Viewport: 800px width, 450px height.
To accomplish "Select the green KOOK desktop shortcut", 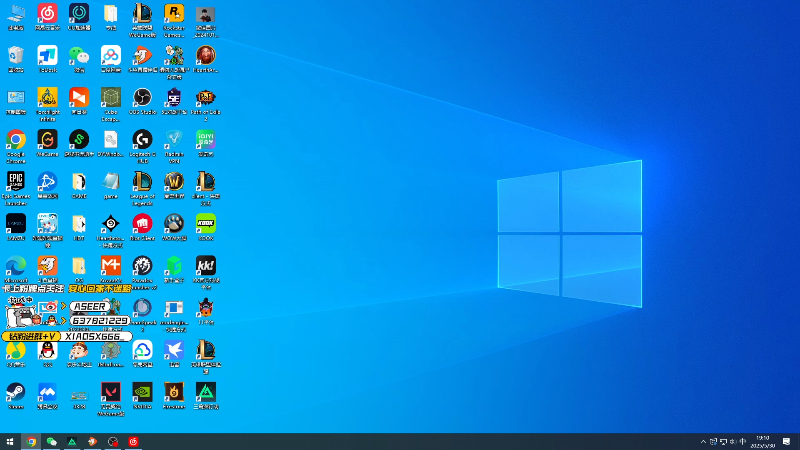I will [206, 227].
